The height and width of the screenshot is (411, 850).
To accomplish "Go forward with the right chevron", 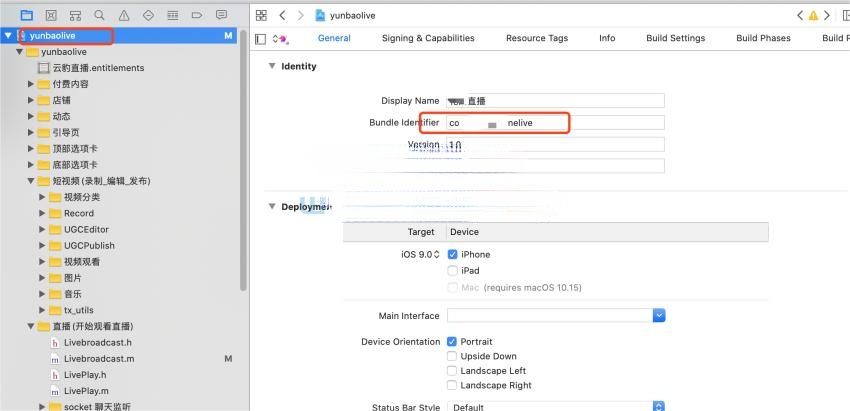I will 301,15.
